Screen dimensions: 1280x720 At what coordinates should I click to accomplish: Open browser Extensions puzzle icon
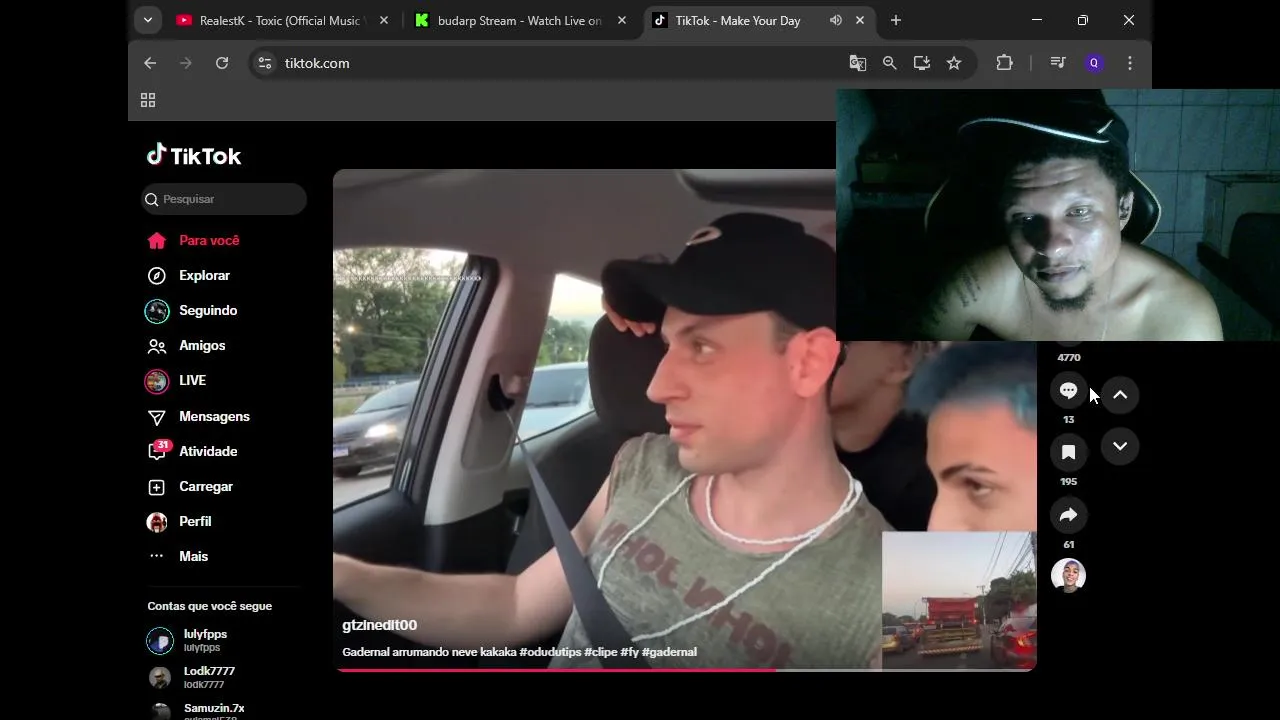coord(1005,63)
